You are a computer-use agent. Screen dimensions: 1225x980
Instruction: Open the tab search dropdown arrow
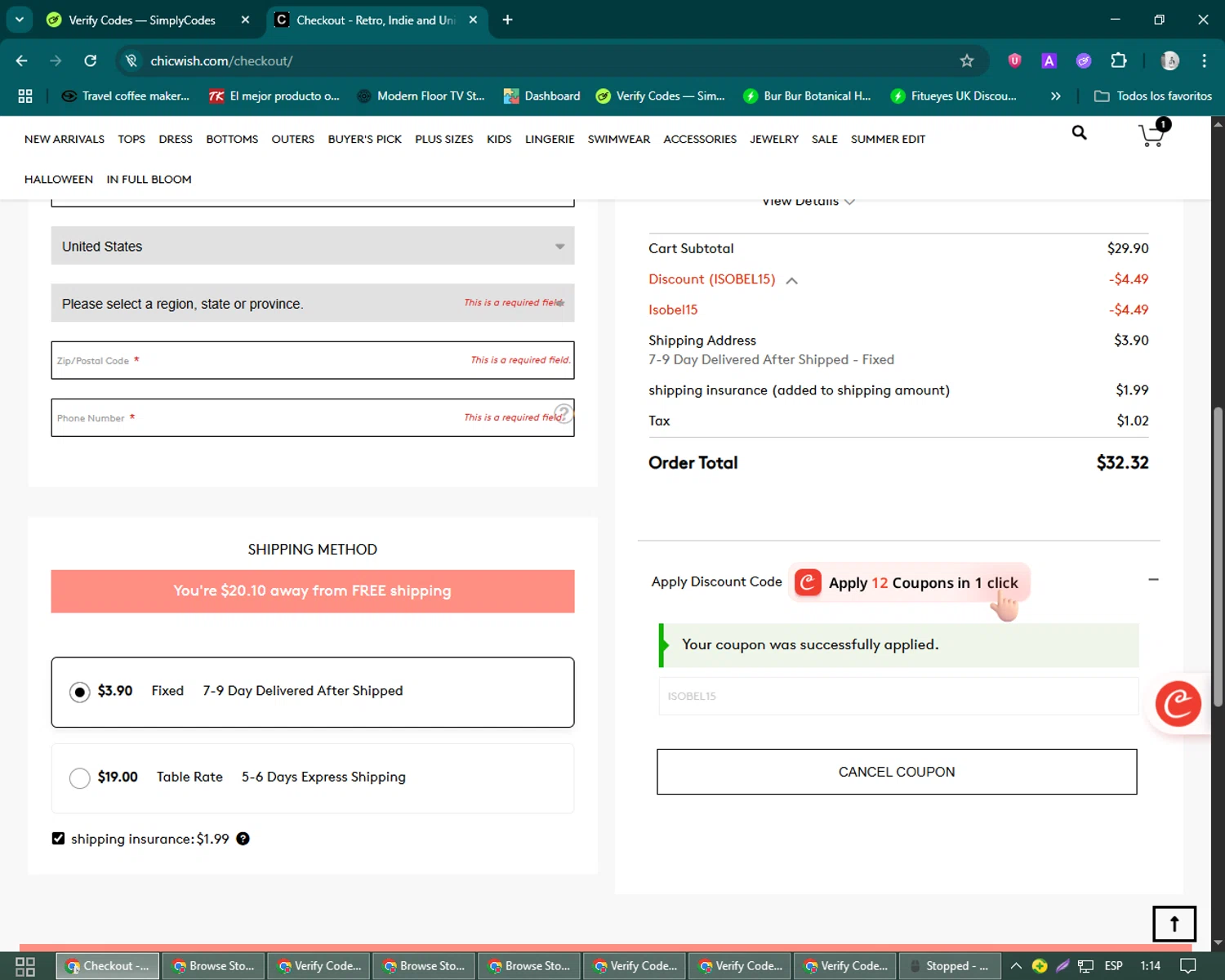[x=20, y=20]
